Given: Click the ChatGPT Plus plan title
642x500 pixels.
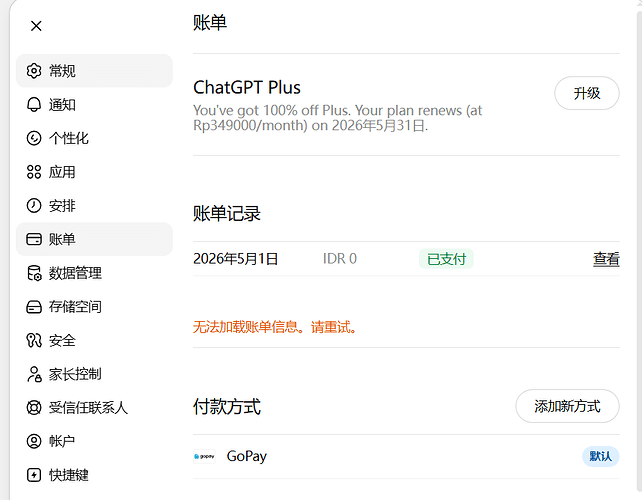Looking at the screenshot, I should pos(247,87).
